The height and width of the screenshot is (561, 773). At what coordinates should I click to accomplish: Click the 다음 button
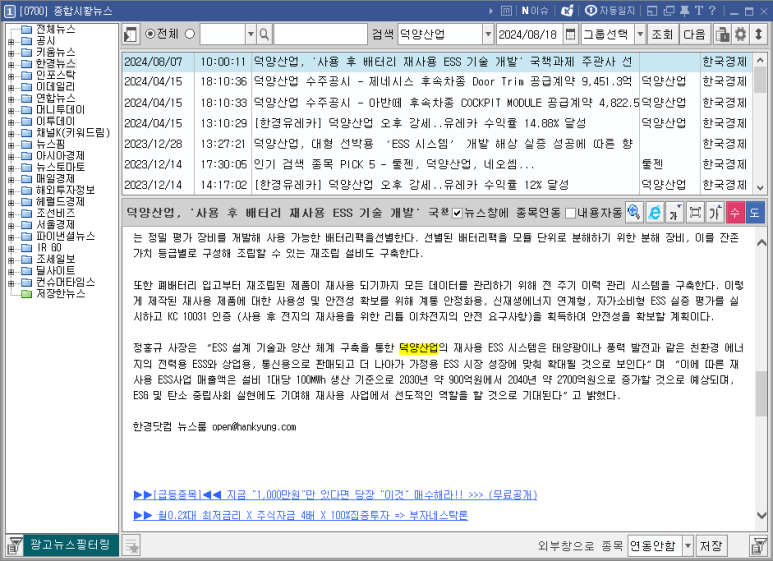coord(694,34)
